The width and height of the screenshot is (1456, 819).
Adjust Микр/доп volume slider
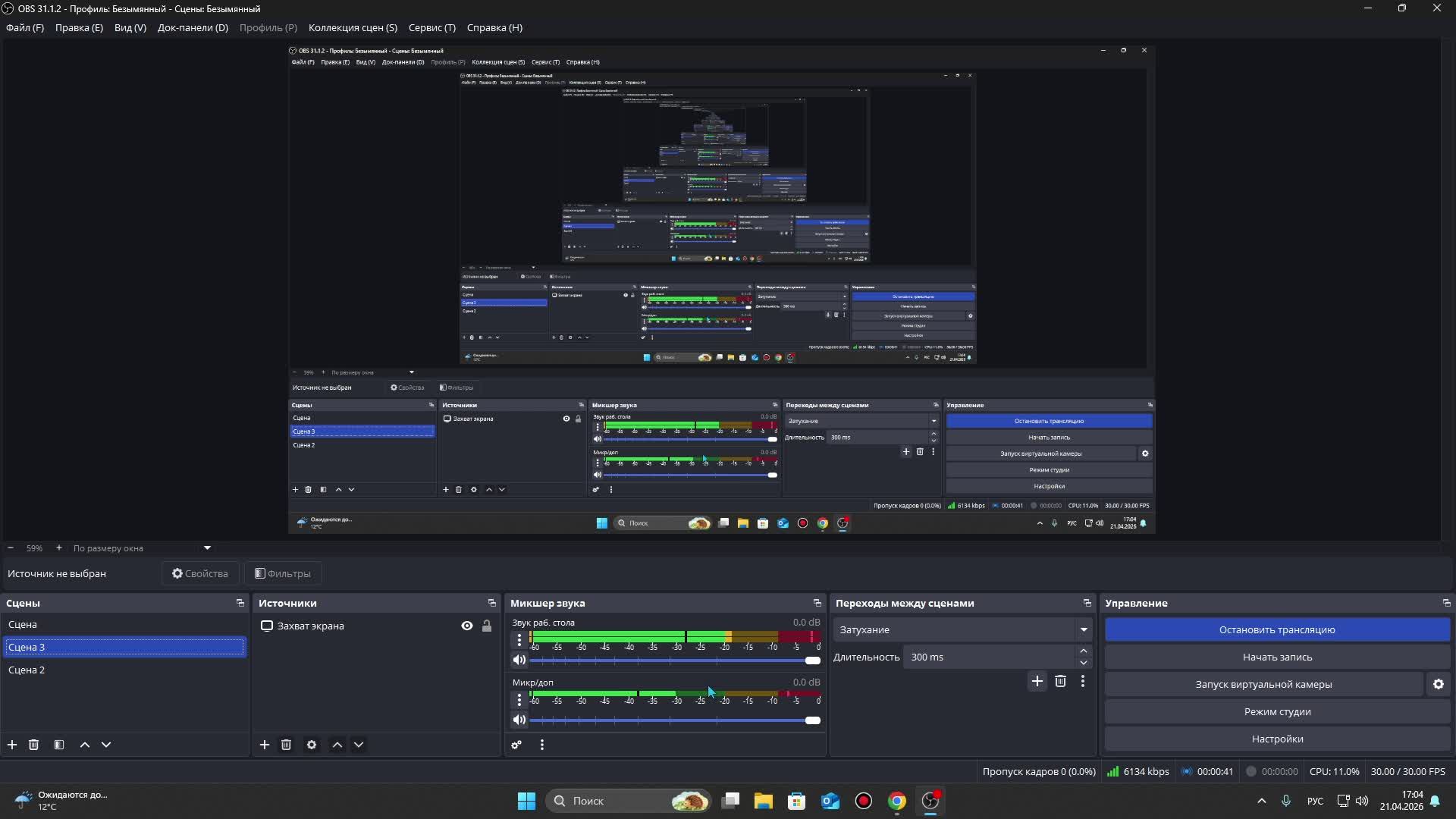[x=812, y=720]
